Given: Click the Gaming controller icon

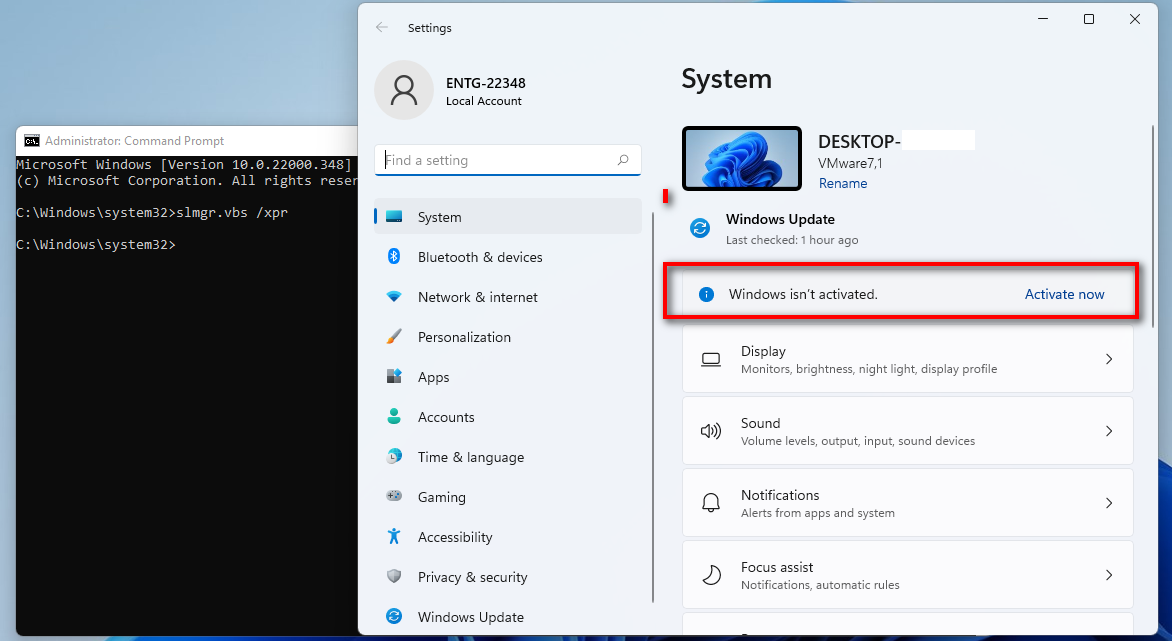Looking at the screenshot, I should [x=394, y=495].
